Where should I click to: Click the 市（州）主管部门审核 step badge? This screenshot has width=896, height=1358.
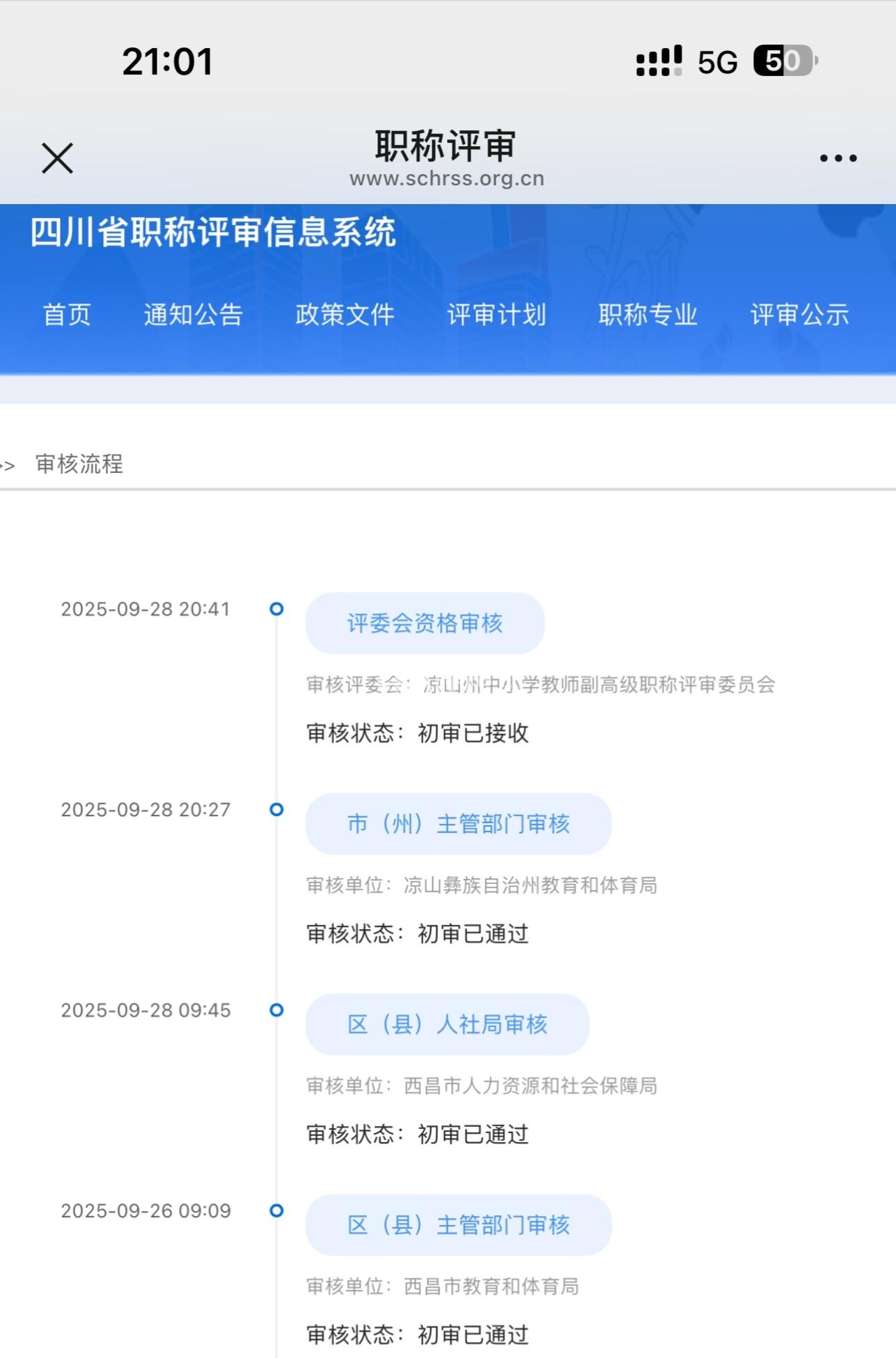click(x=458, y=824)
